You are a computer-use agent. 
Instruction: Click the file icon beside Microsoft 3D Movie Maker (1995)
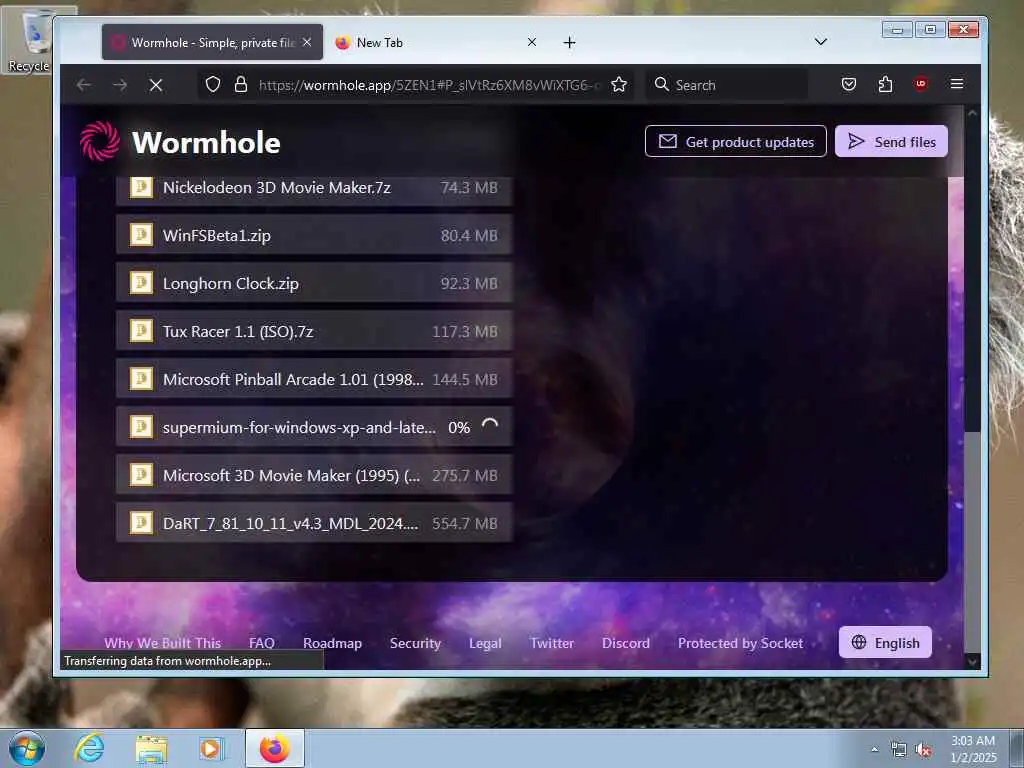point(141,475)
